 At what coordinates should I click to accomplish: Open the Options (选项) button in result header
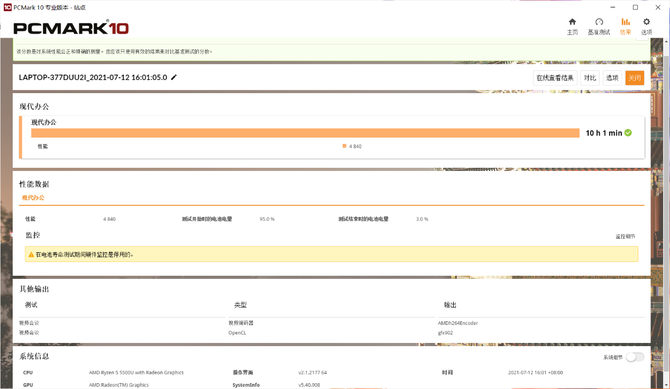pyautogui.click(x=612, y=78)
